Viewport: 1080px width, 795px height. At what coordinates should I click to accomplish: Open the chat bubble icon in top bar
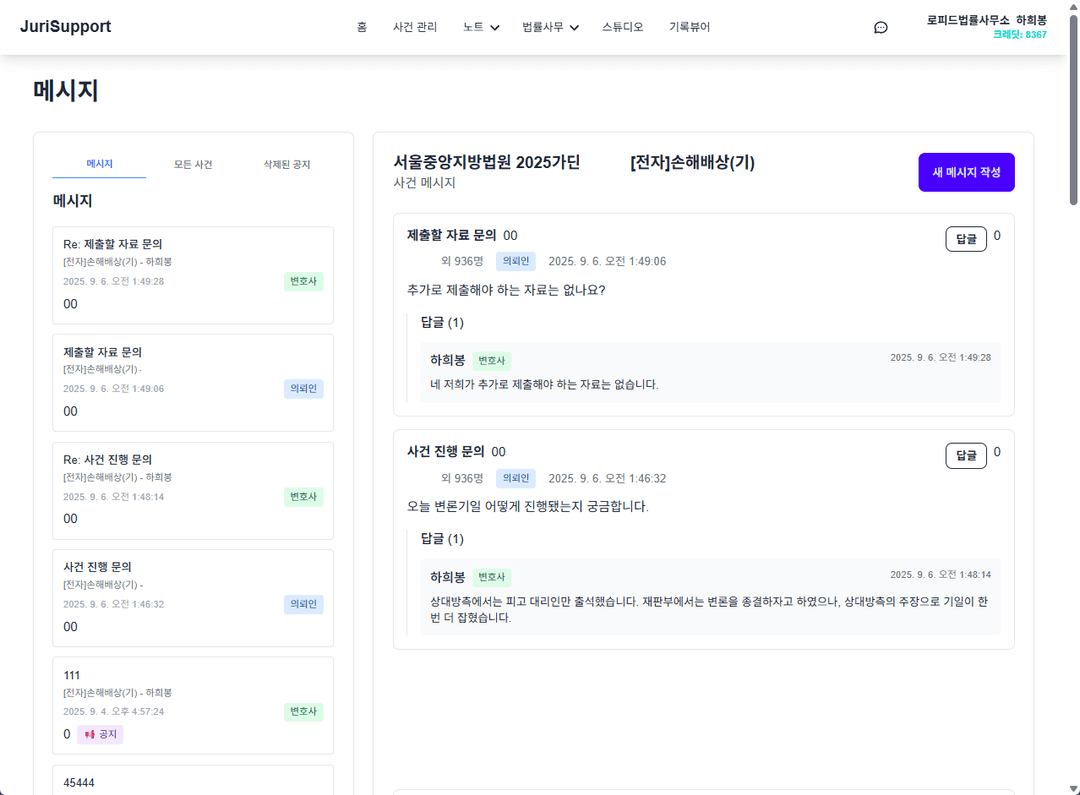880,27
